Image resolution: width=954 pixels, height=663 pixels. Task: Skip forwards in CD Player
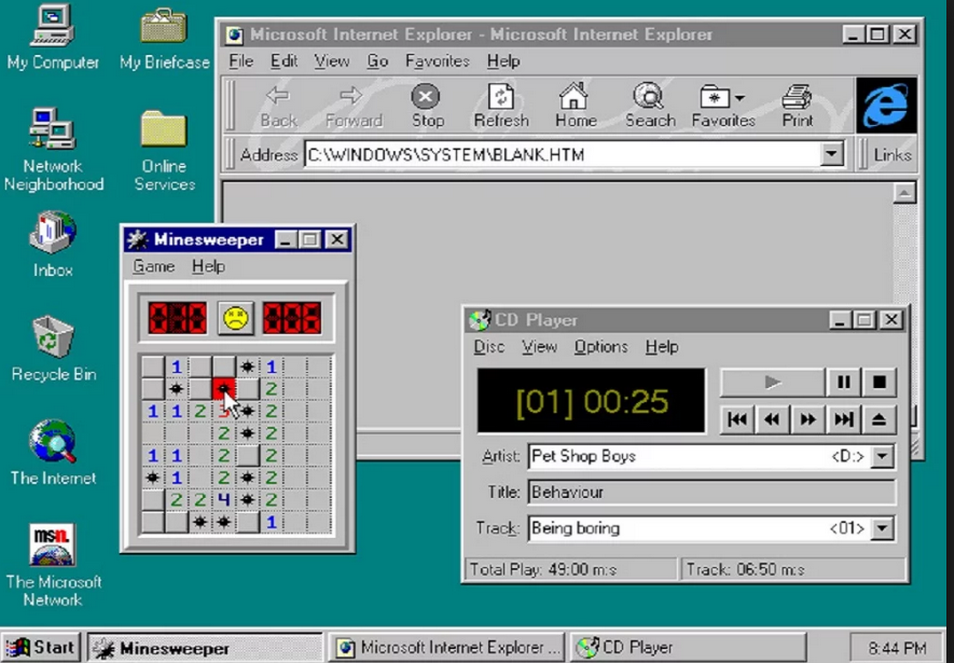807,419
